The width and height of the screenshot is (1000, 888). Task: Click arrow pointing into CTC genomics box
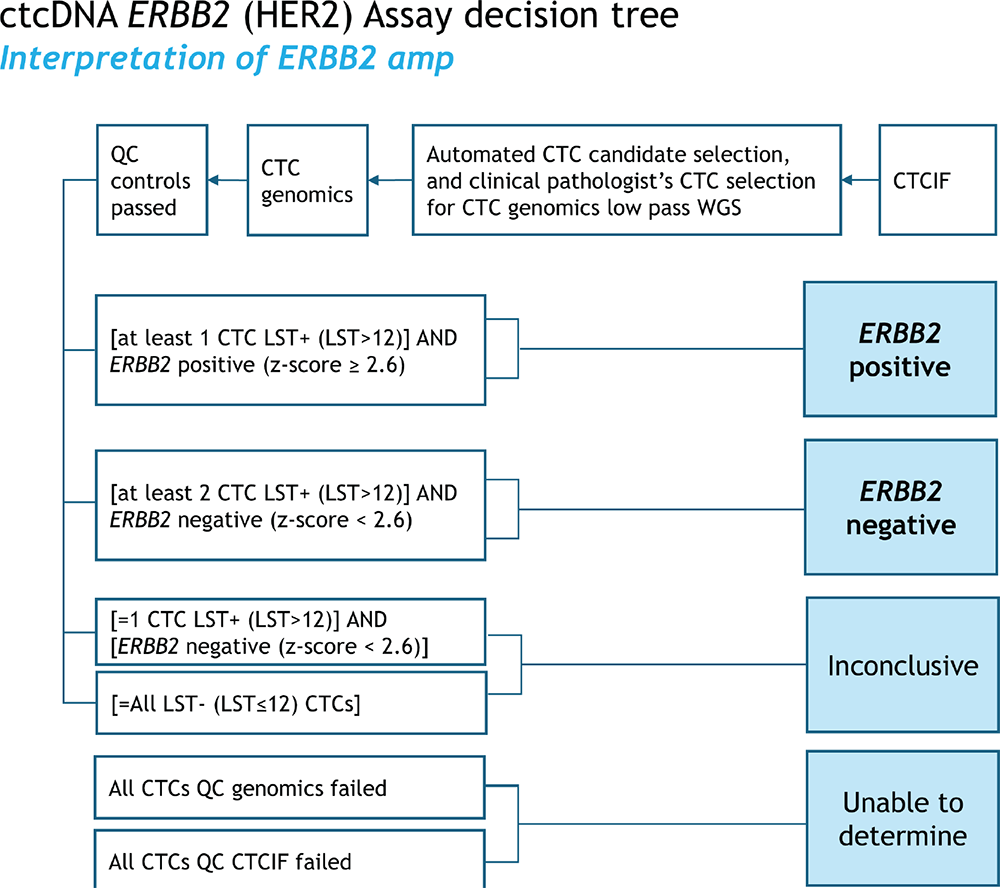pyautogui.click(x=390, y=181)
